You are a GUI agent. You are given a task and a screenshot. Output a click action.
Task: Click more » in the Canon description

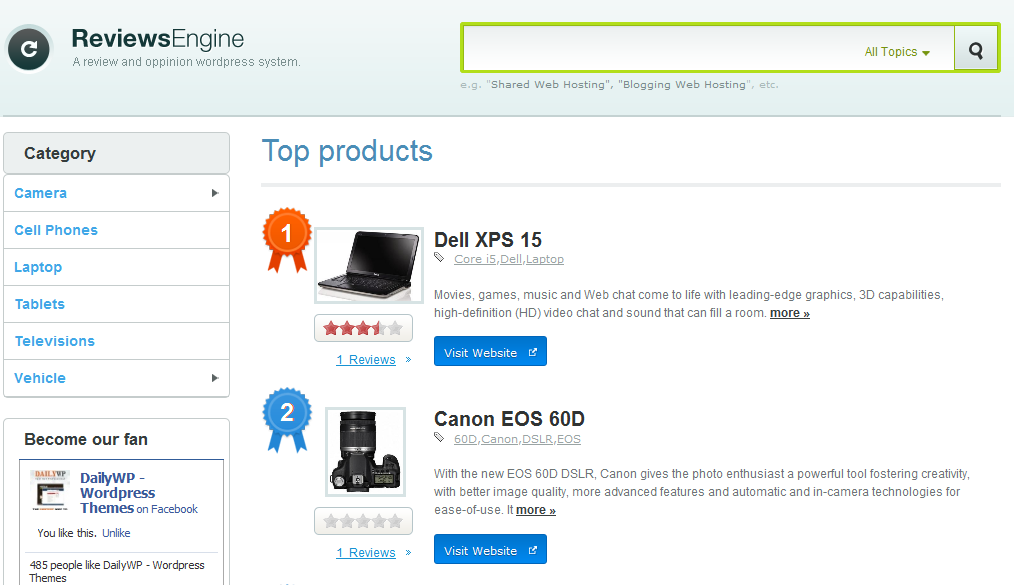pos(535,510)
